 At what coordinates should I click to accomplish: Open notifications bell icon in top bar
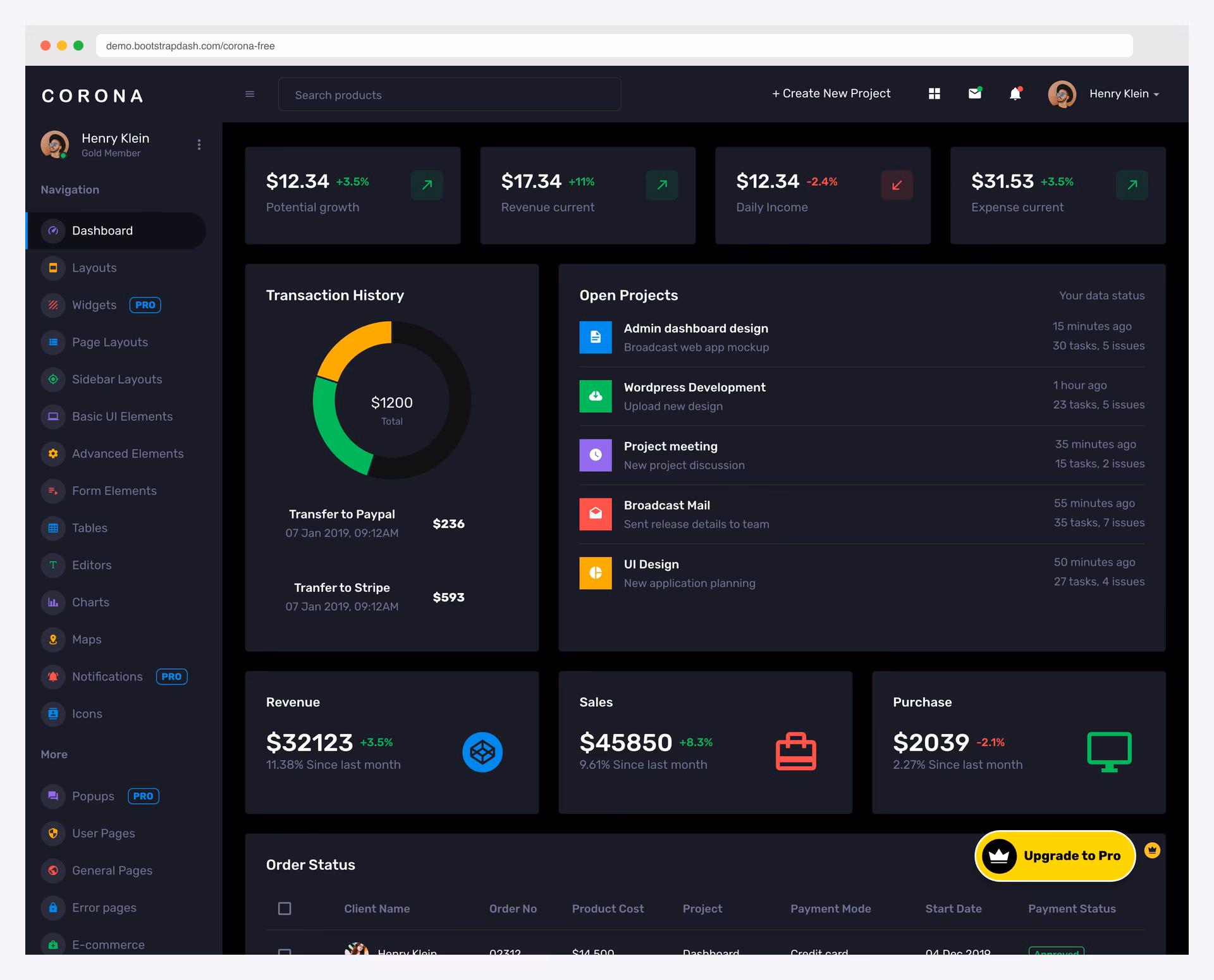click(1015, 94)
